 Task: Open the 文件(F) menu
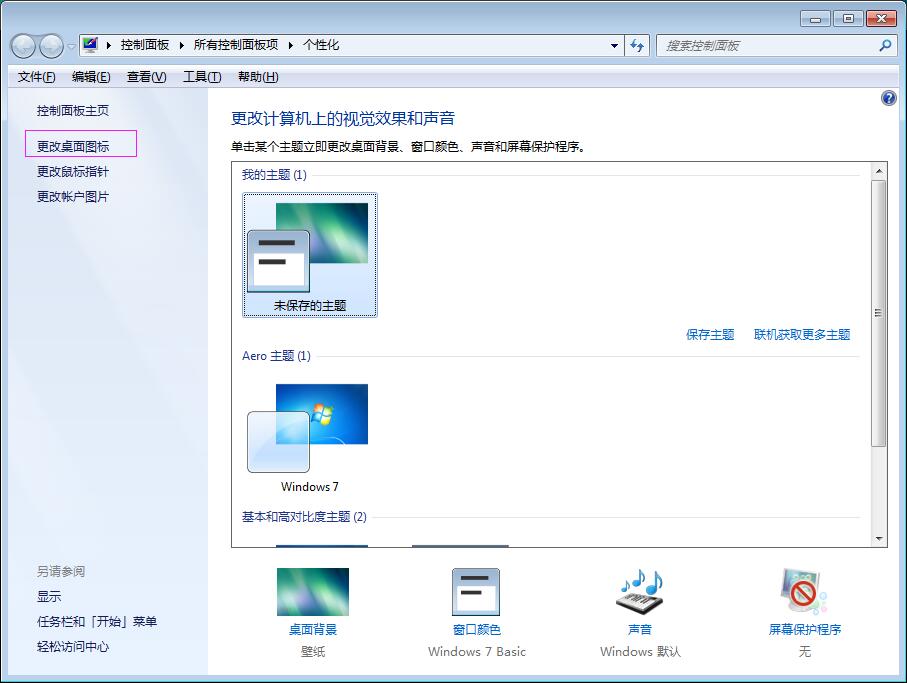(37, 77)
